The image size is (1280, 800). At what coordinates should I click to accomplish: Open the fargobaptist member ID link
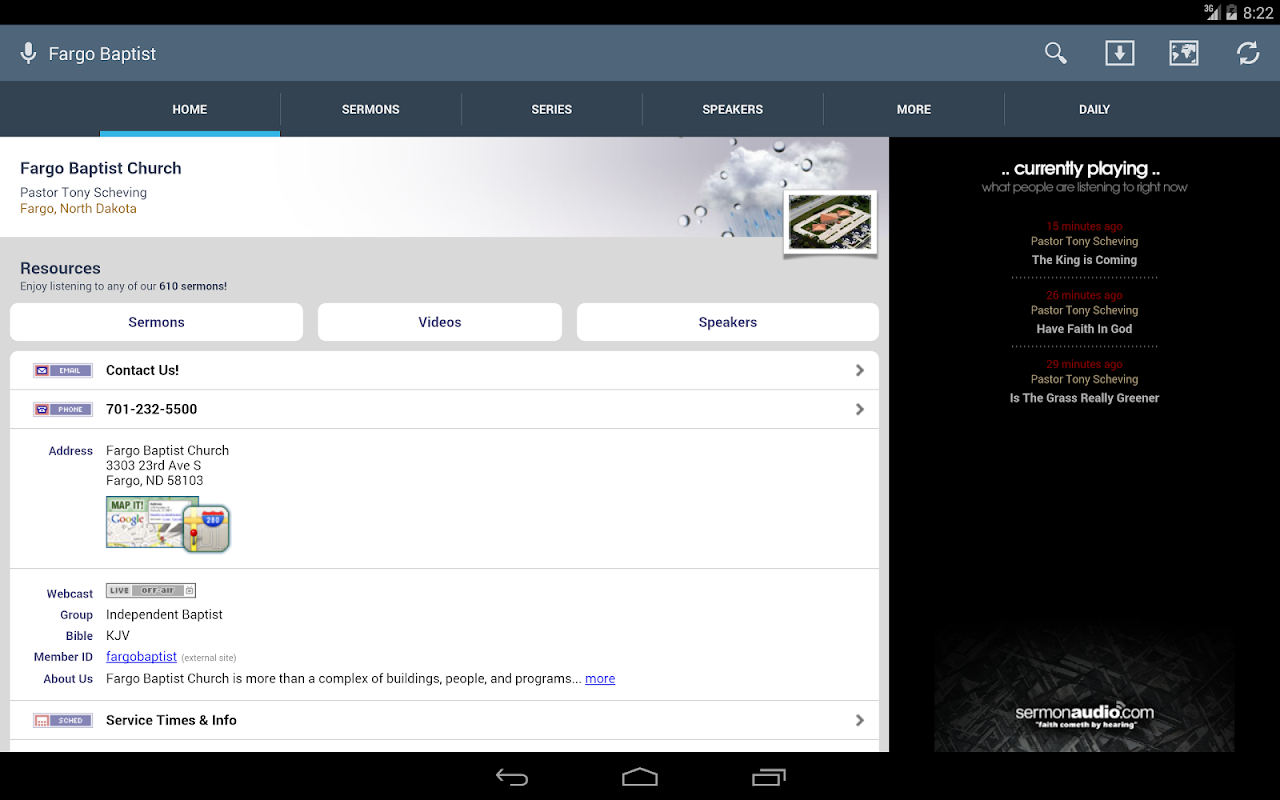coord(141,657)
